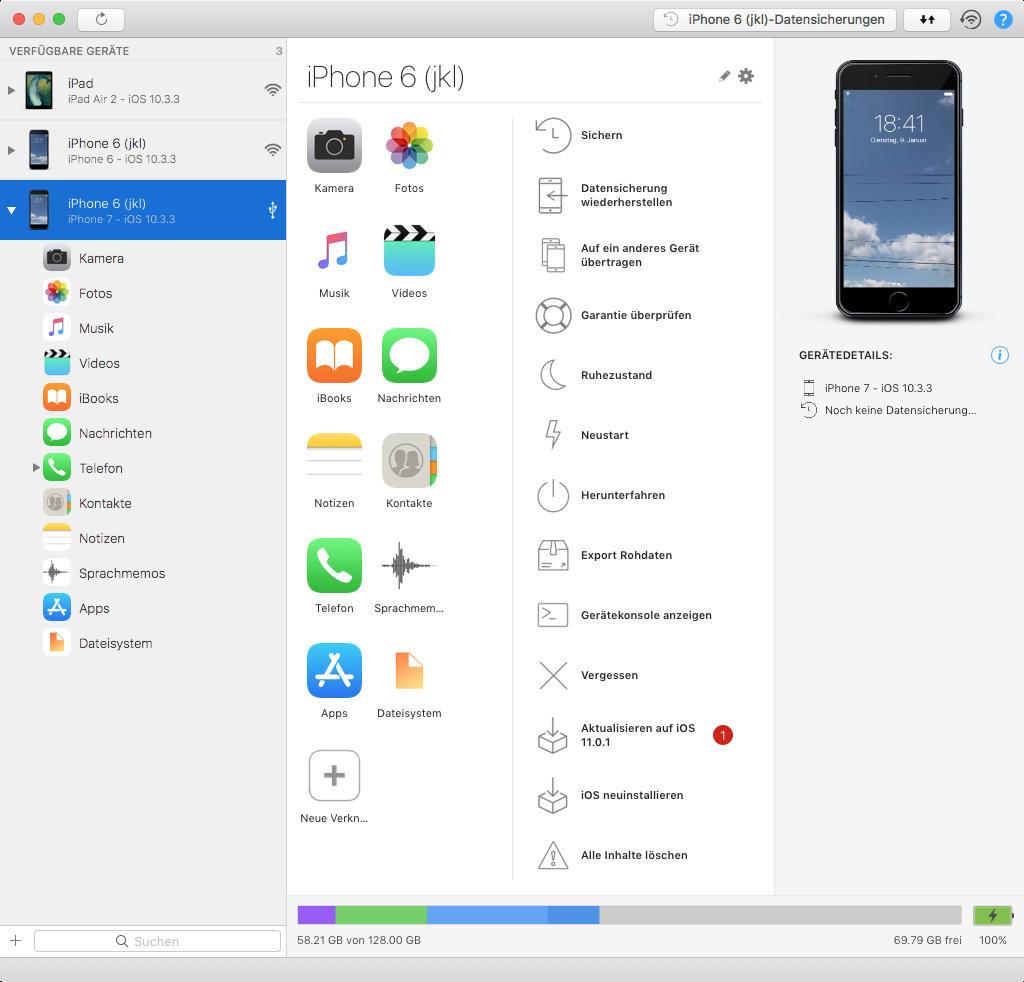This screenshot has width=1024, height=982.
Task: Open the iBooks icon in main grid
Action: [334, 355]
